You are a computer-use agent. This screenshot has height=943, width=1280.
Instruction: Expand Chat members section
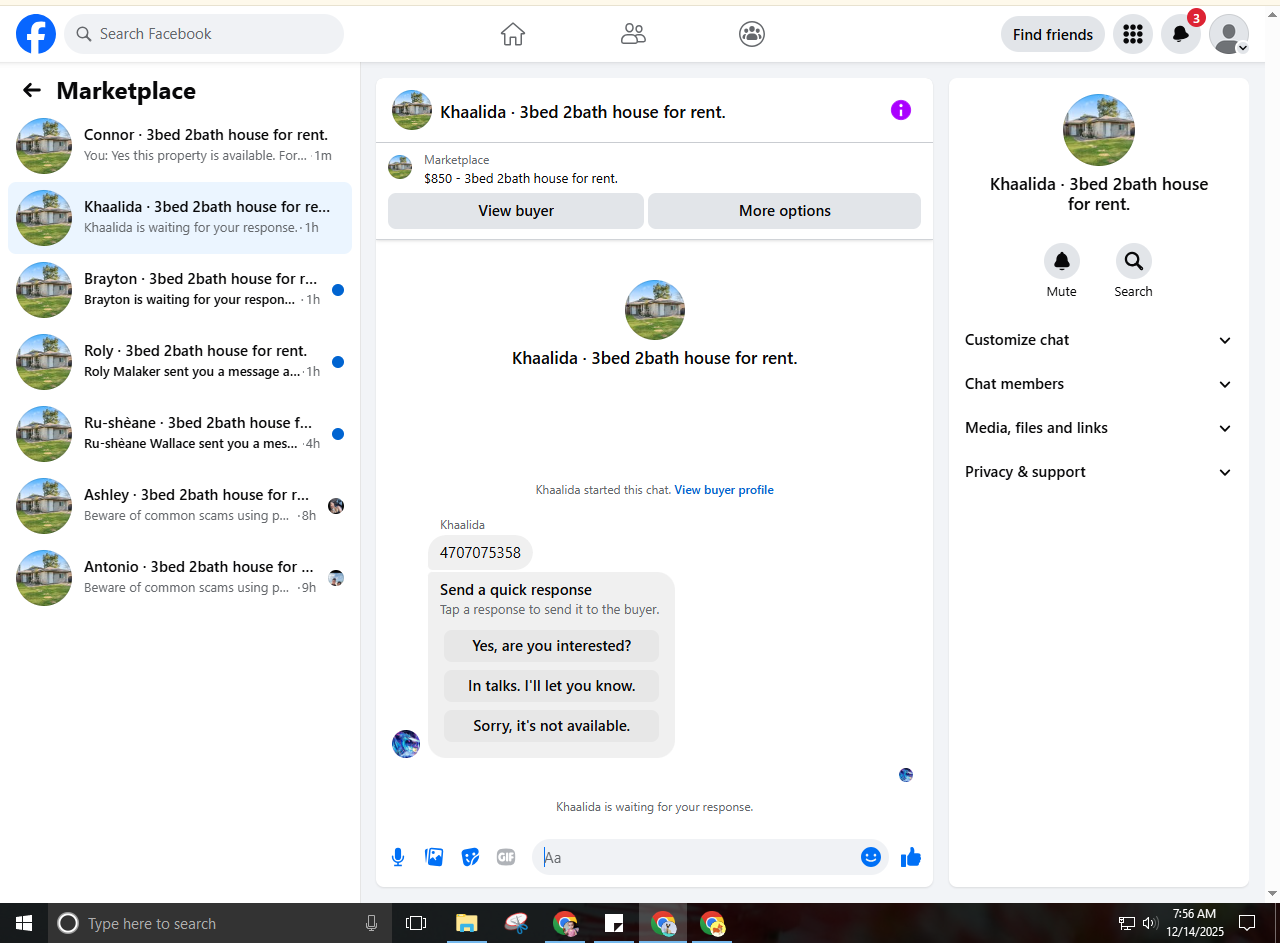[1098, 384]
